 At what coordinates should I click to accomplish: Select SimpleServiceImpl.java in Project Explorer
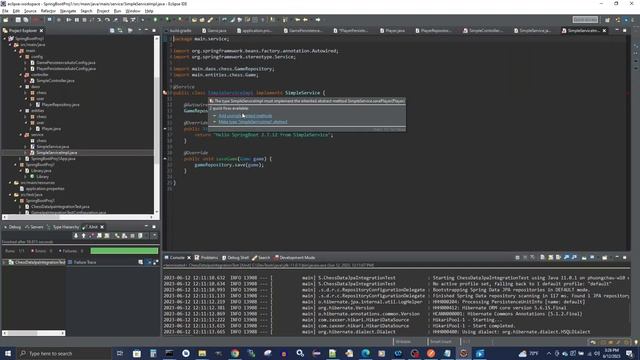point(57,153)
